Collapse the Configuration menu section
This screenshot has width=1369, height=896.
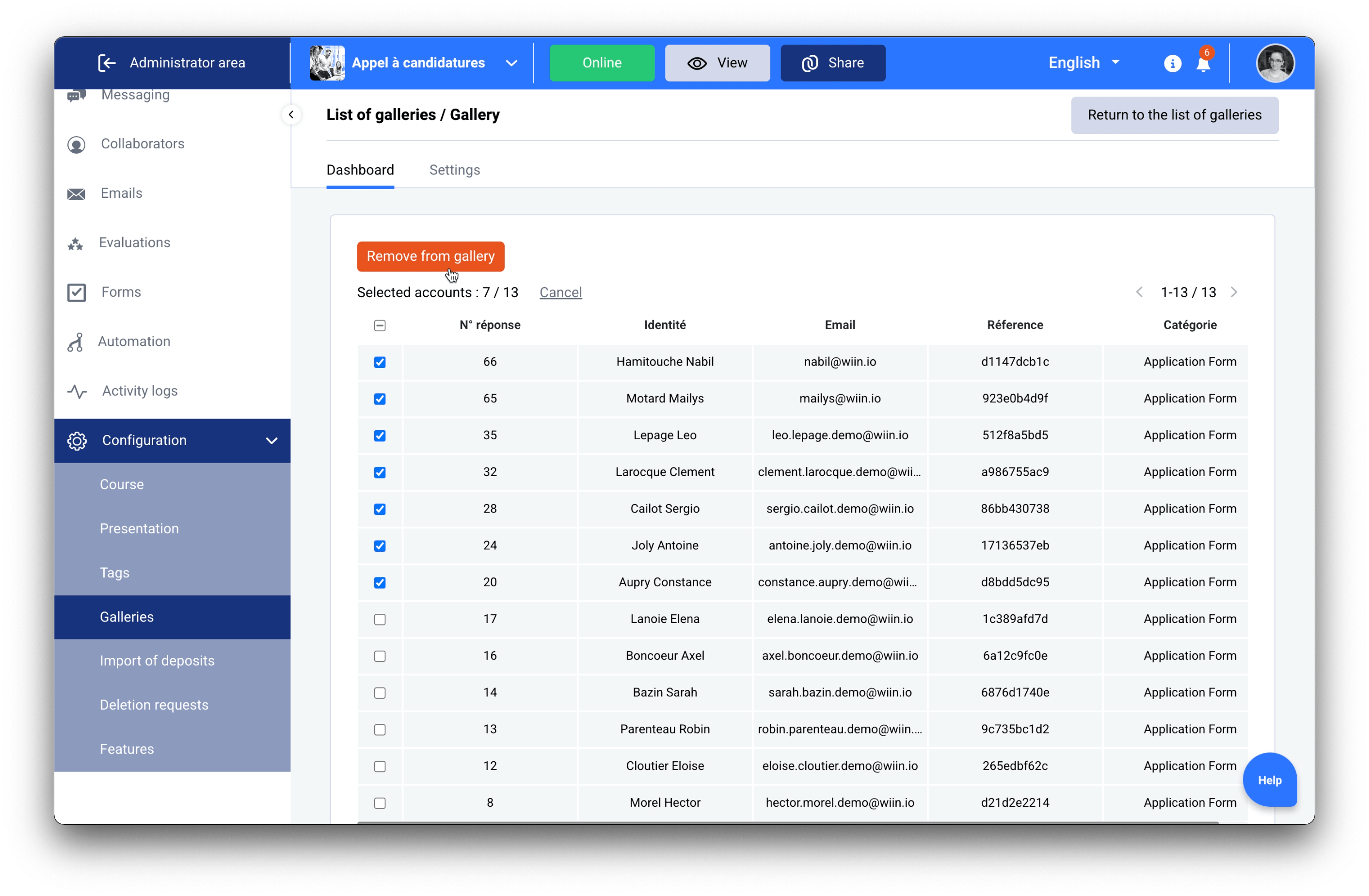tap(271, 441)
